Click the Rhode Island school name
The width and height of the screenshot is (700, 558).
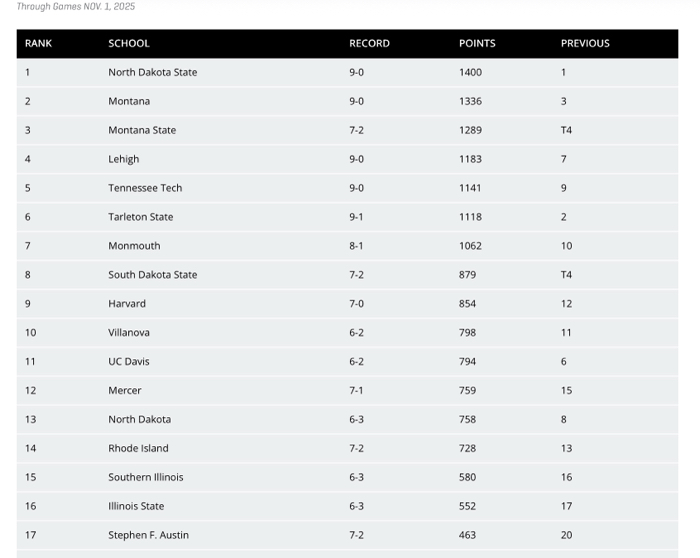pos(138,449)
